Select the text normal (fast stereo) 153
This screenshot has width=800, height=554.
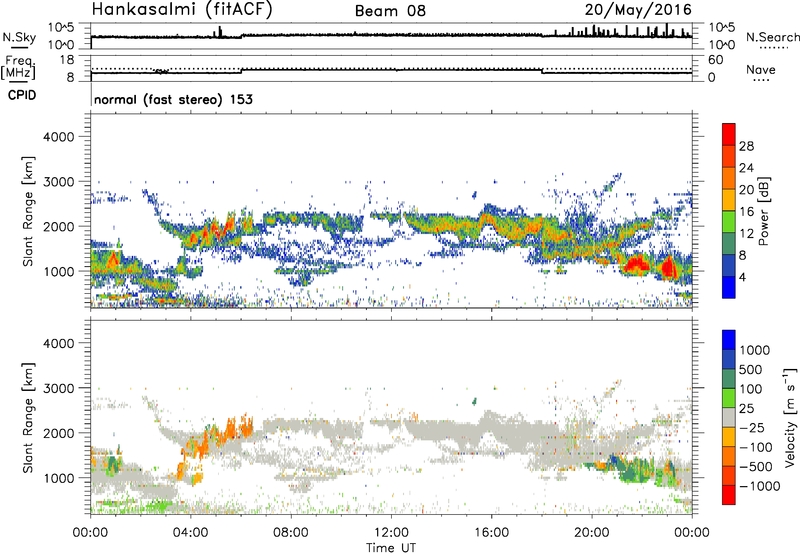(173, 99)
